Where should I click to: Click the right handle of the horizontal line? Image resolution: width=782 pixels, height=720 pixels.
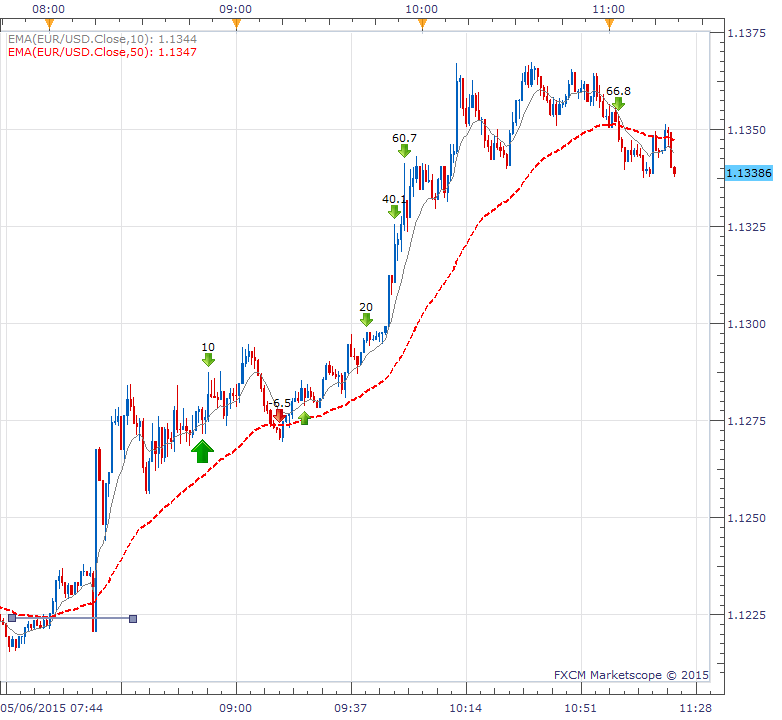pyautogui.click(x=133, y=619)
